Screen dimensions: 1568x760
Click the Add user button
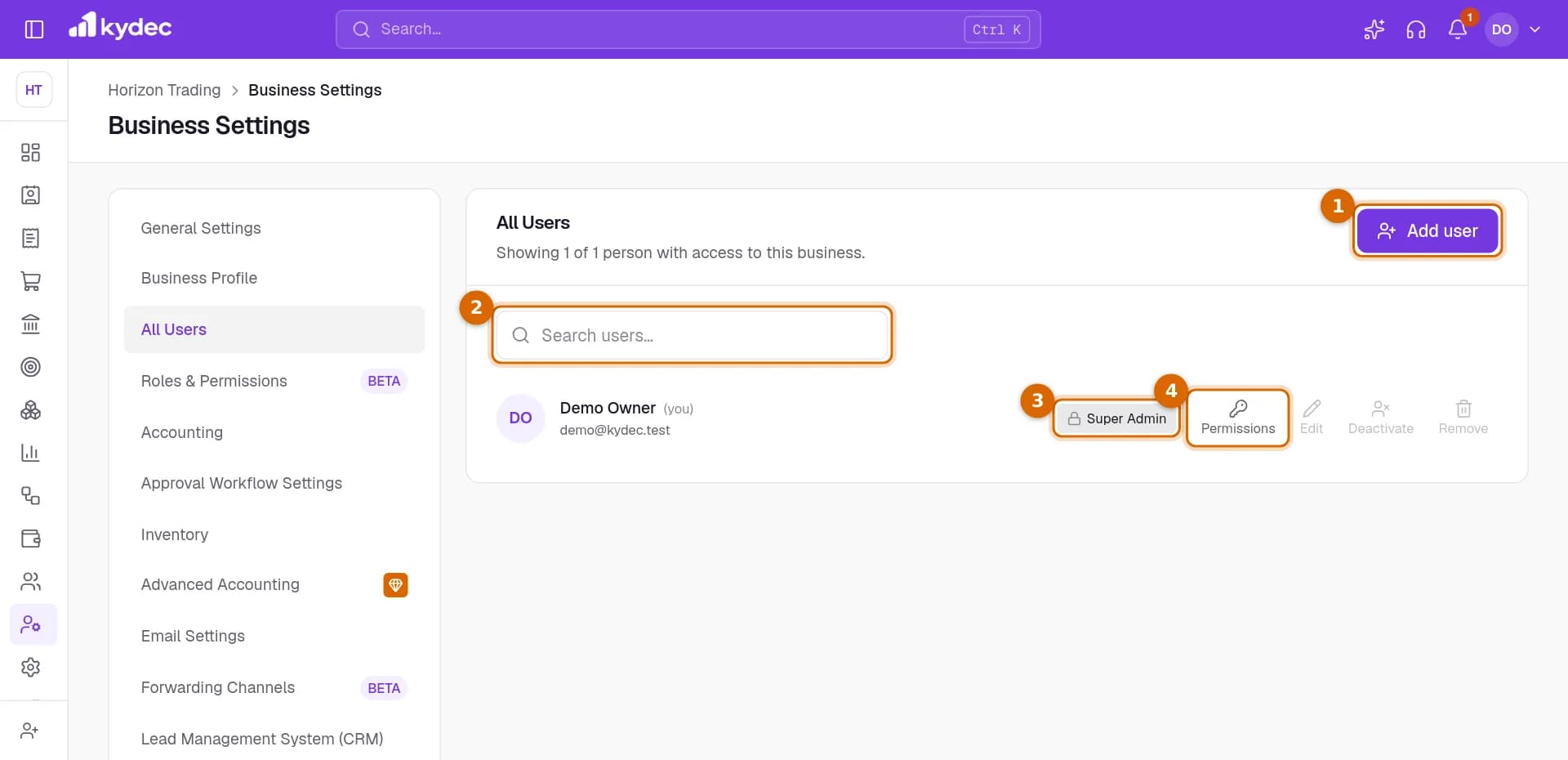[x=1428, y=231]
